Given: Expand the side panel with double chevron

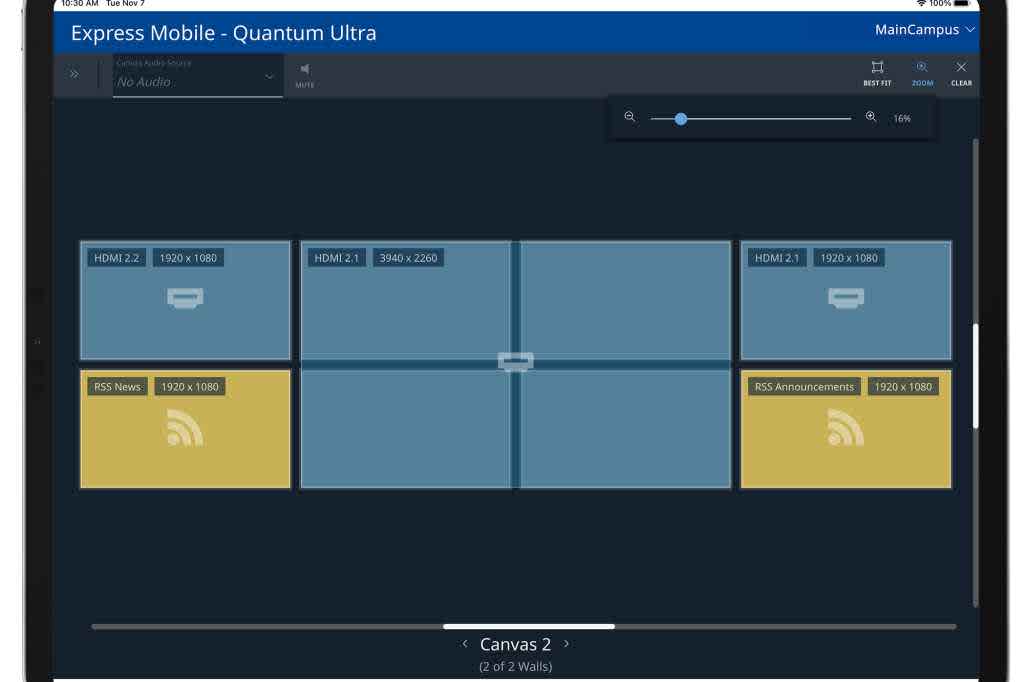Looking at the screenshot, I should (x=74, y=74).
